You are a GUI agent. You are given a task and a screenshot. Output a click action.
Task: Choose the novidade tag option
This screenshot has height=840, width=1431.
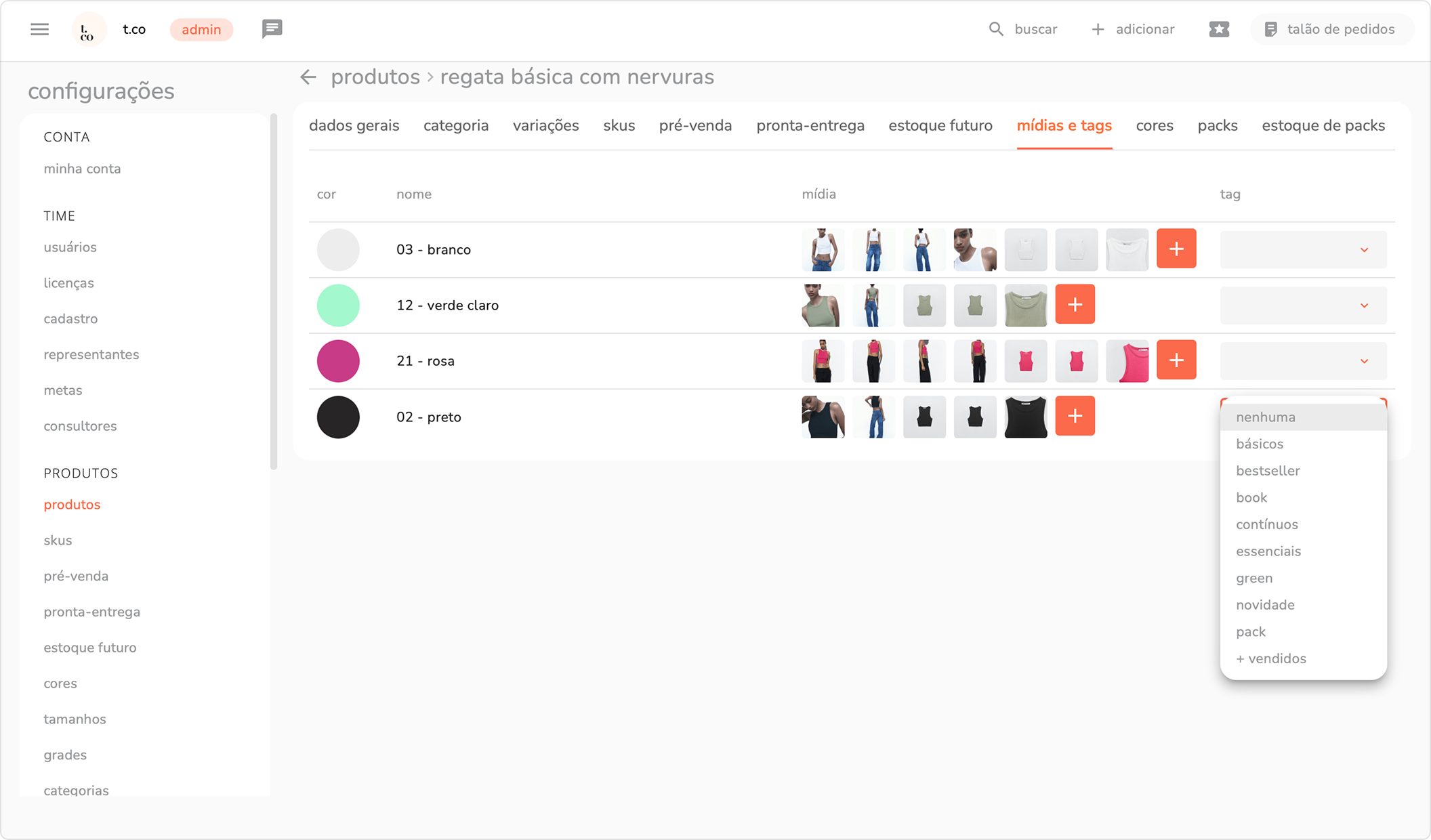(1265, 605)
